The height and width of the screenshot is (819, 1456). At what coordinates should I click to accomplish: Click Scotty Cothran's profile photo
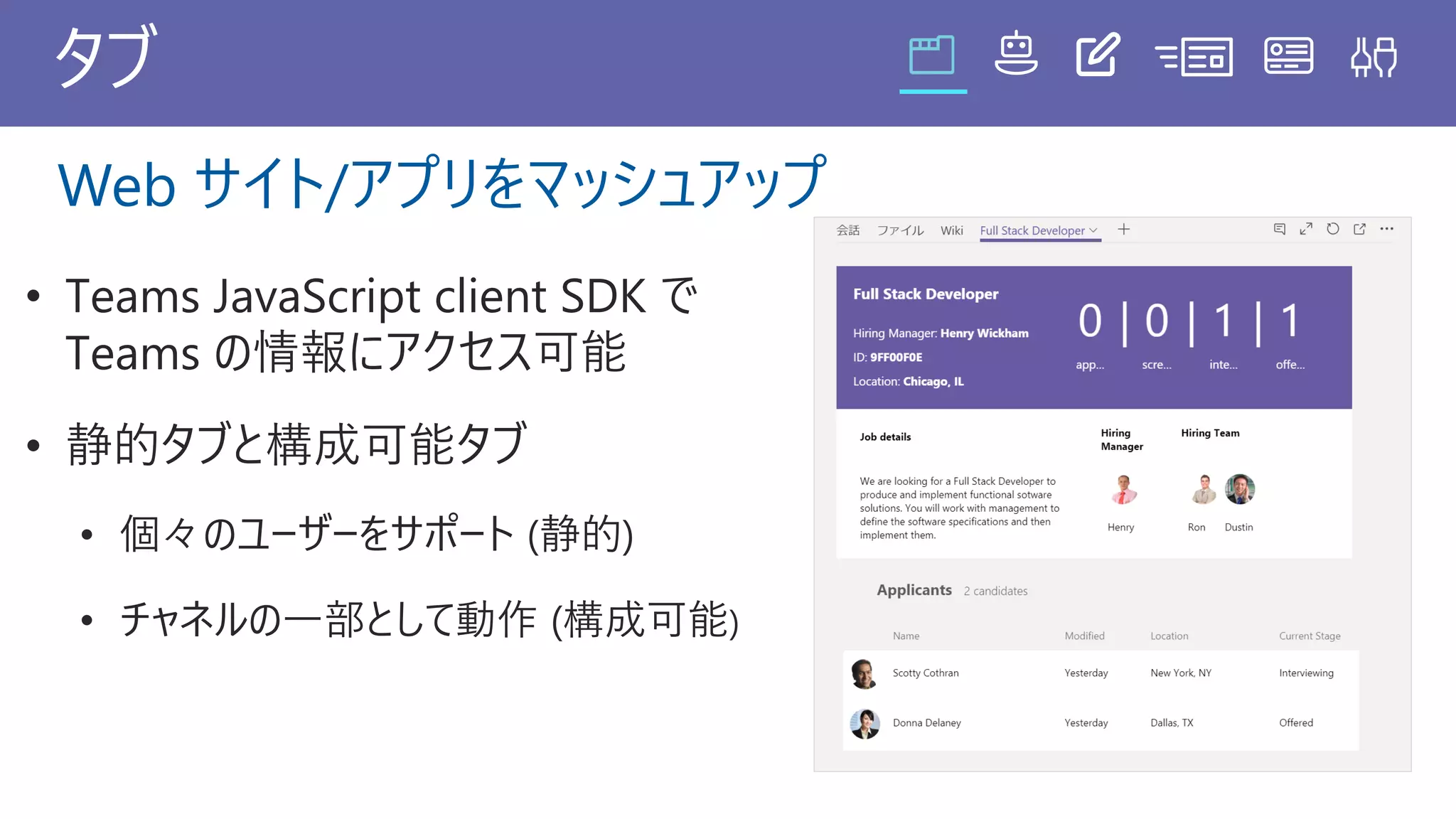864,673
